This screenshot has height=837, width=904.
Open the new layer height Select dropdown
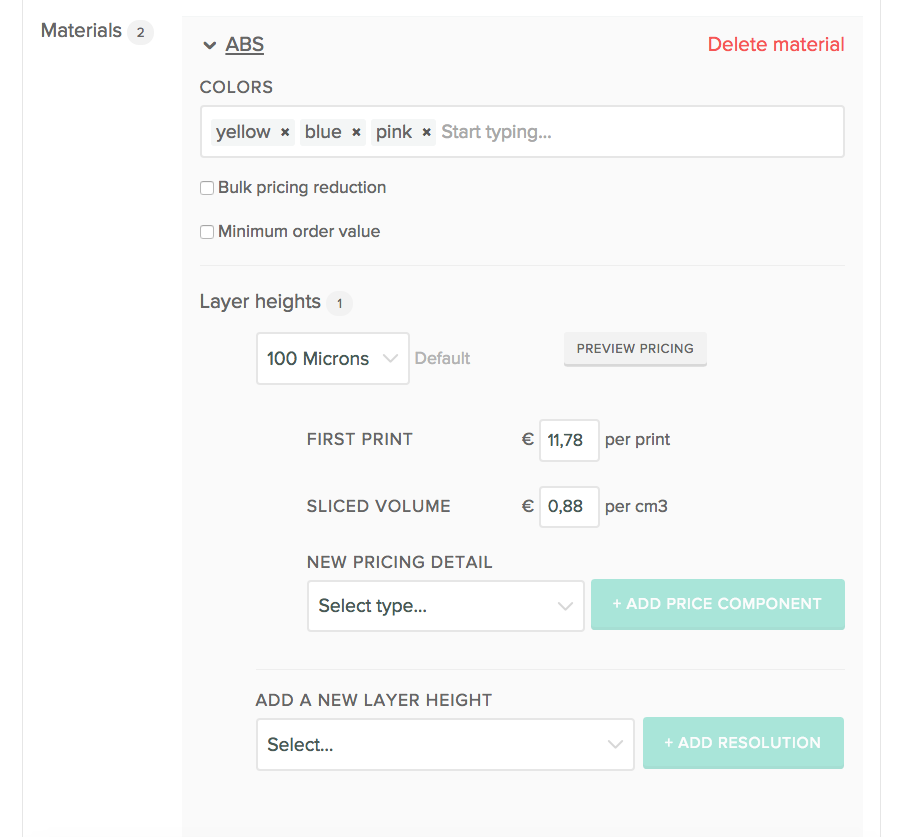(x=445, y=745)
